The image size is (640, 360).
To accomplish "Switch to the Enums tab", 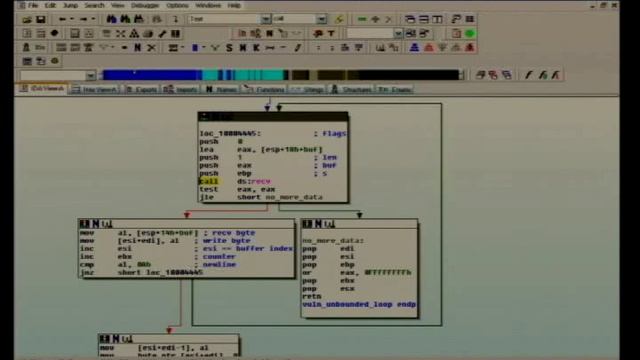I will pyautogui.click(x=394, y=89).
